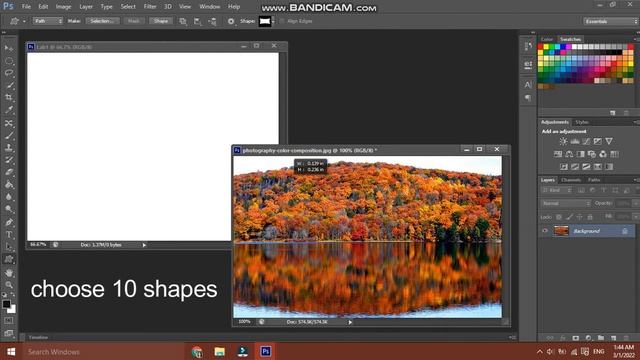Select the Blur tool
Screen dimensions: 640x360
(9, 197)
